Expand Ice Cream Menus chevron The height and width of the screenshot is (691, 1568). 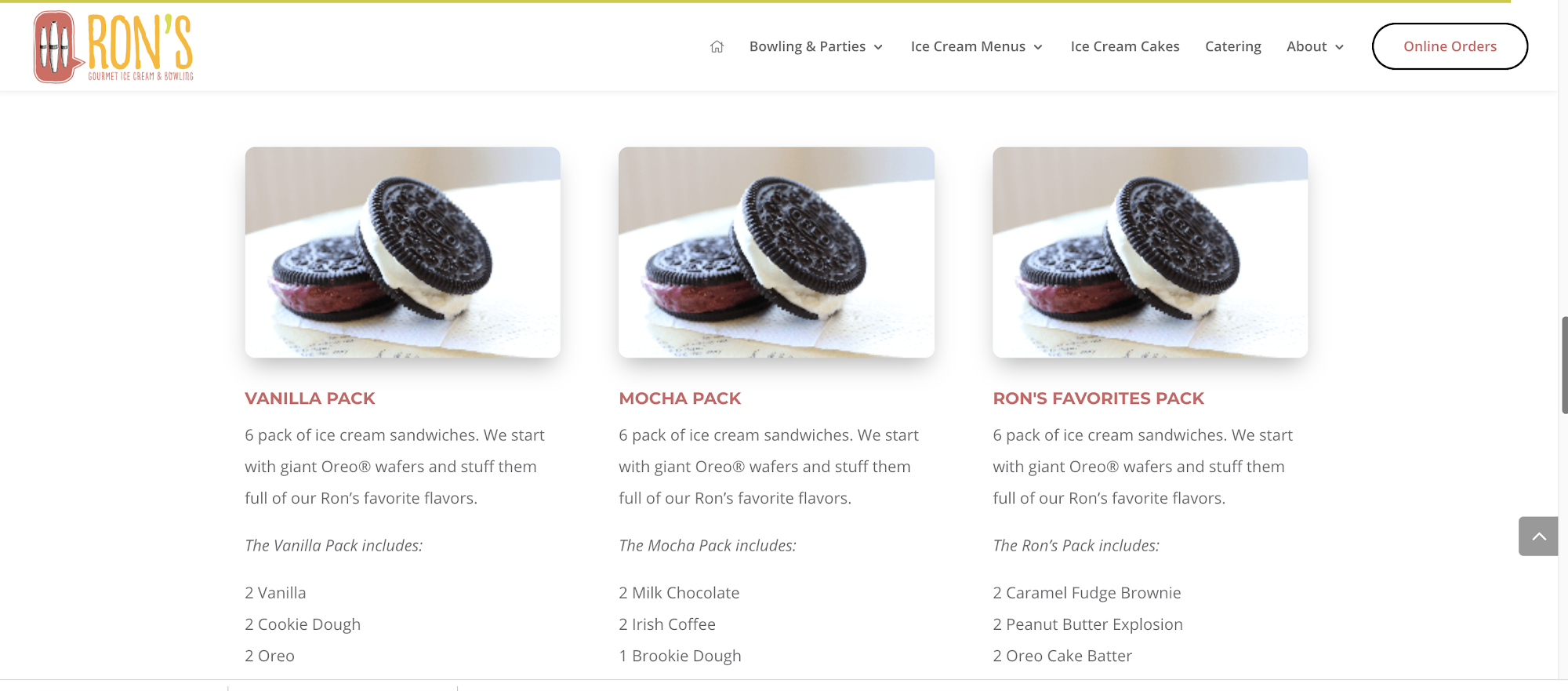tap(1038, 47)
